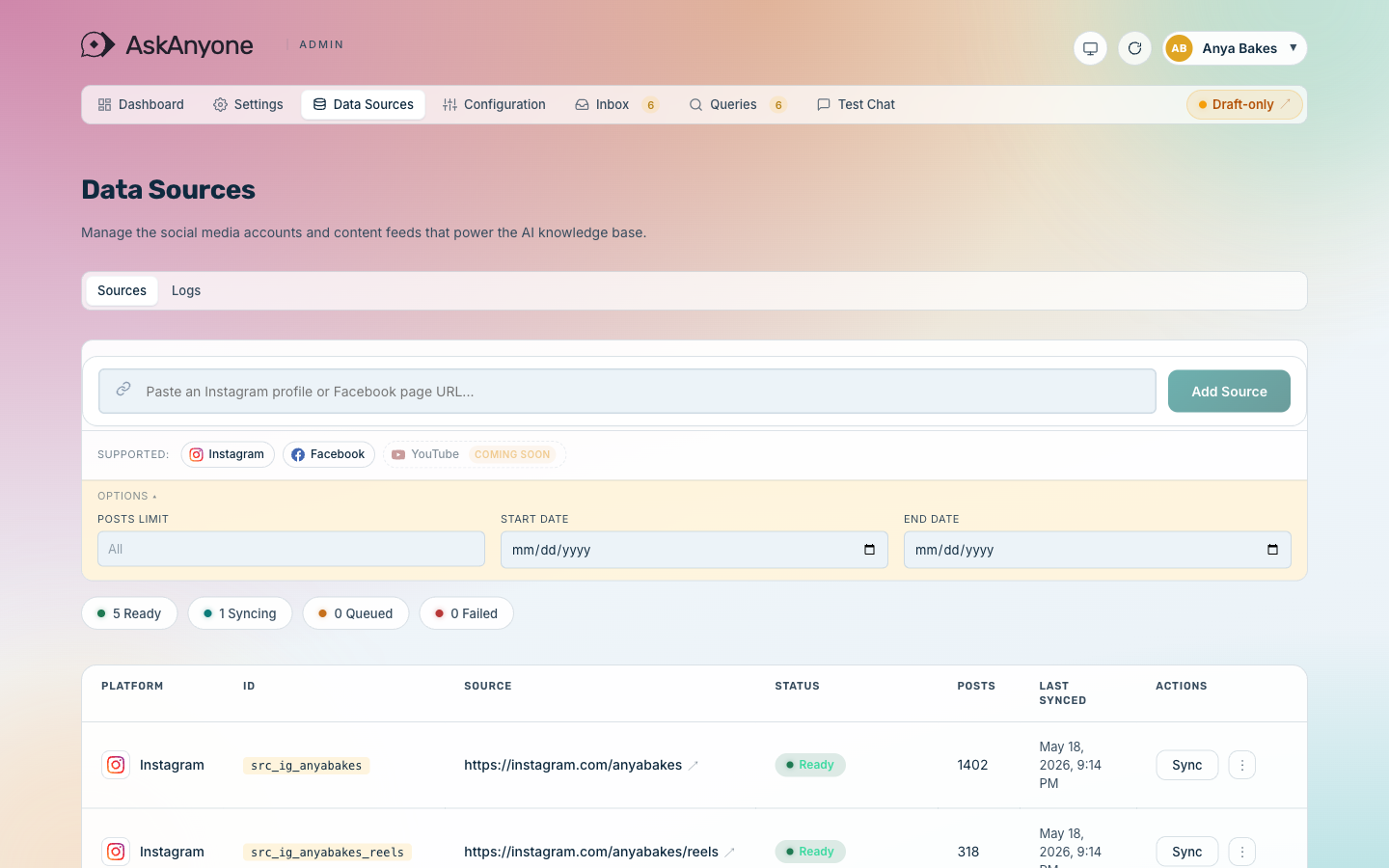This screenshot has width=1389, height=868.
Task: Select the Data Sources tab
Action: click(363, 104)
